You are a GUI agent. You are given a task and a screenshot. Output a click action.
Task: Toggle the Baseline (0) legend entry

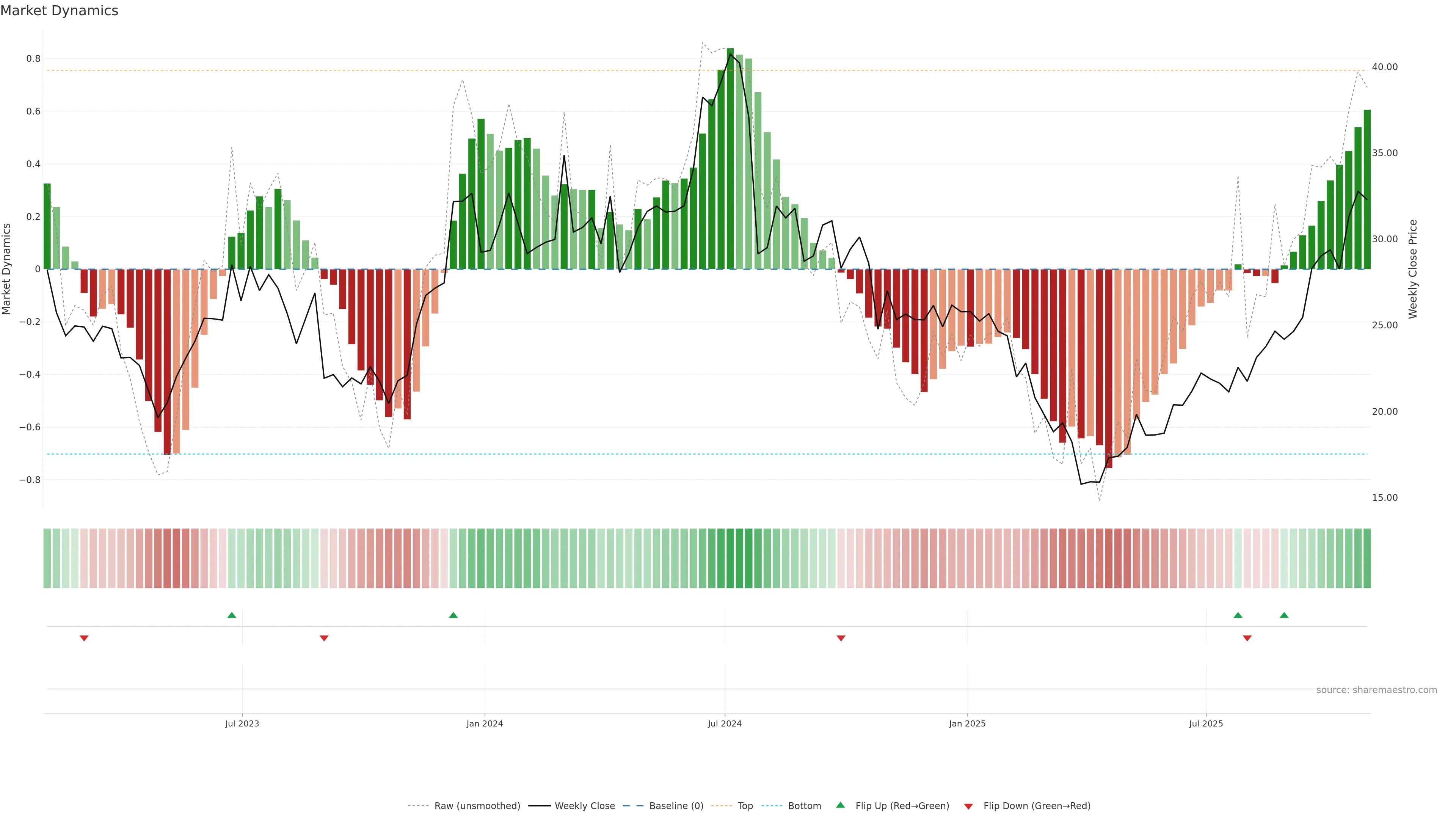click(676, 806)
